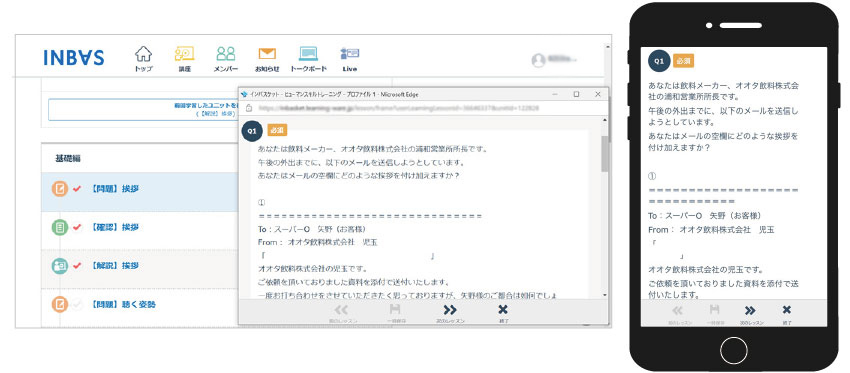The height and width of the screenshot is (373, 850).
Task: Minimize the Edge popup window
Action: click(x=555, y=94)
